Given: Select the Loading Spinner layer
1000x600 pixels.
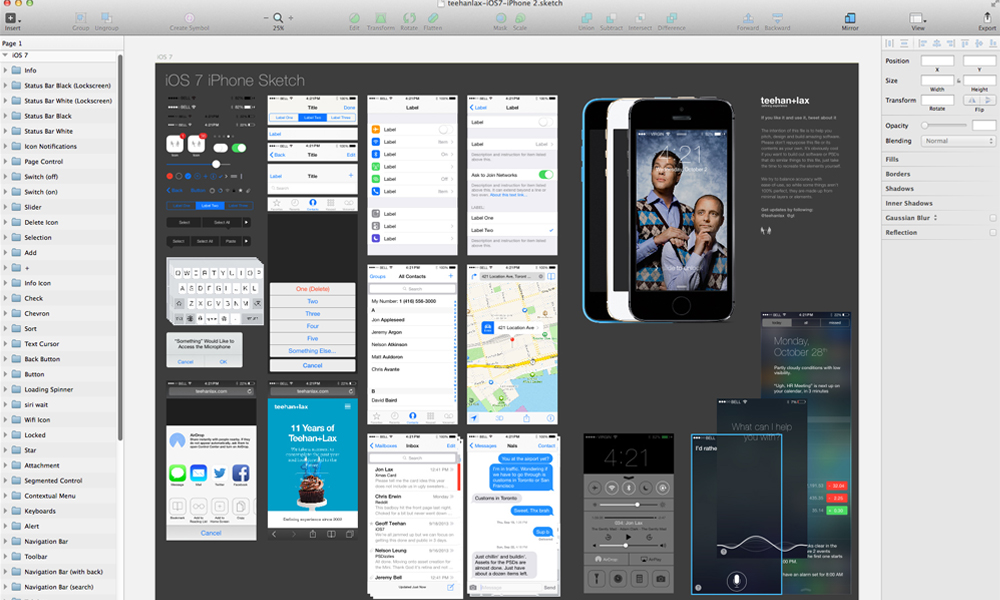Looking at the screenshot, I should click(x=48, y=390).
